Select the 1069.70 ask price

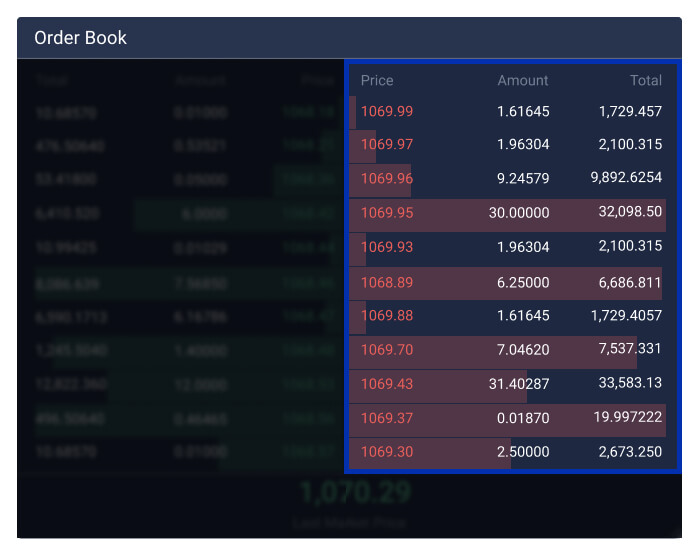pyautogui.click(x=387, y=349)
